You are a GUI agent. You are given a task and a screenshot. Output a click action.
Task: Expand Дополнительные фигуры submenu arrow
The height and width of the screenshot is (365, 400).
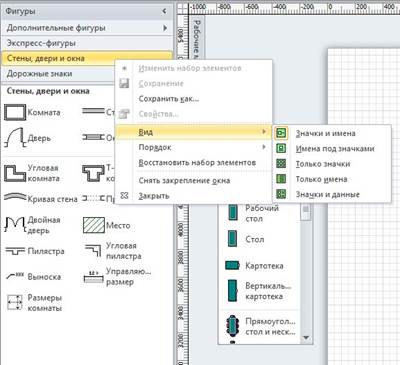[x=165, y=28]
